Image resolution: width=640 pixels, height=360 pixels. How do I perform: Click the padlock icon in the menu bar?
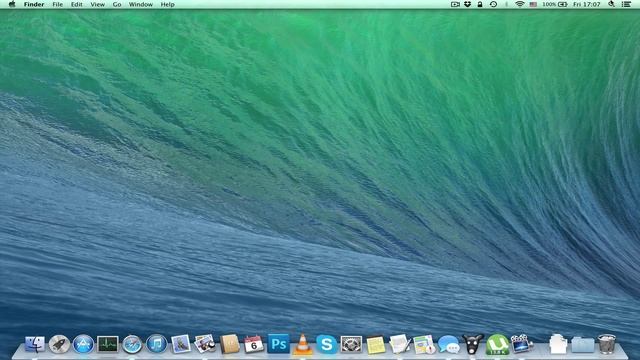point(480,4)
